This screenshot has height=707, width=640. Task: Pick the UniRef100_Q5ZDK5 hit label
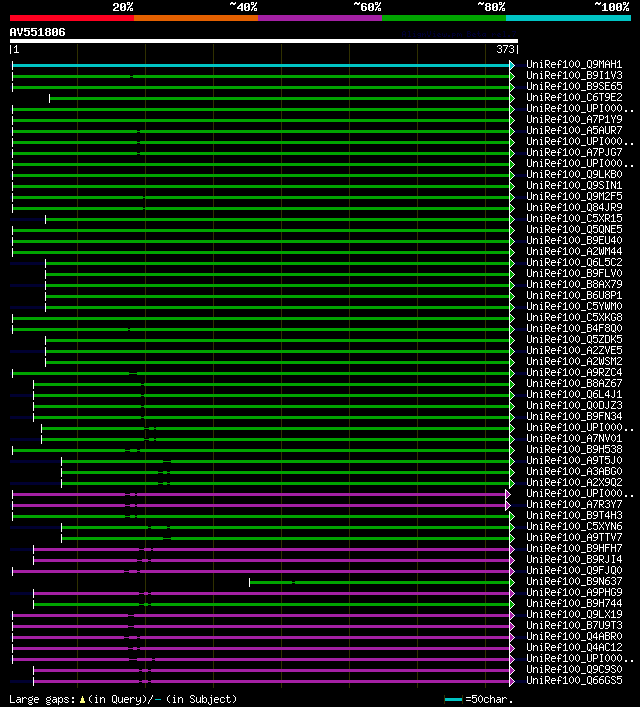[x=574, y=340]
